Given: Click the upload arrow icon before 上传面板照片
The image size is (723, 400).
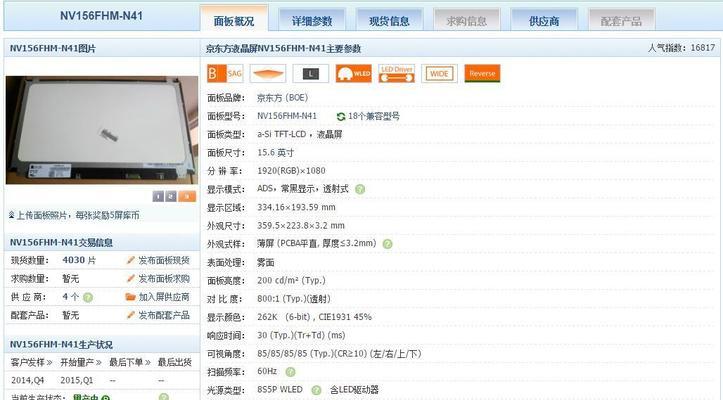Looking at the screenshot, I should 12,215.
